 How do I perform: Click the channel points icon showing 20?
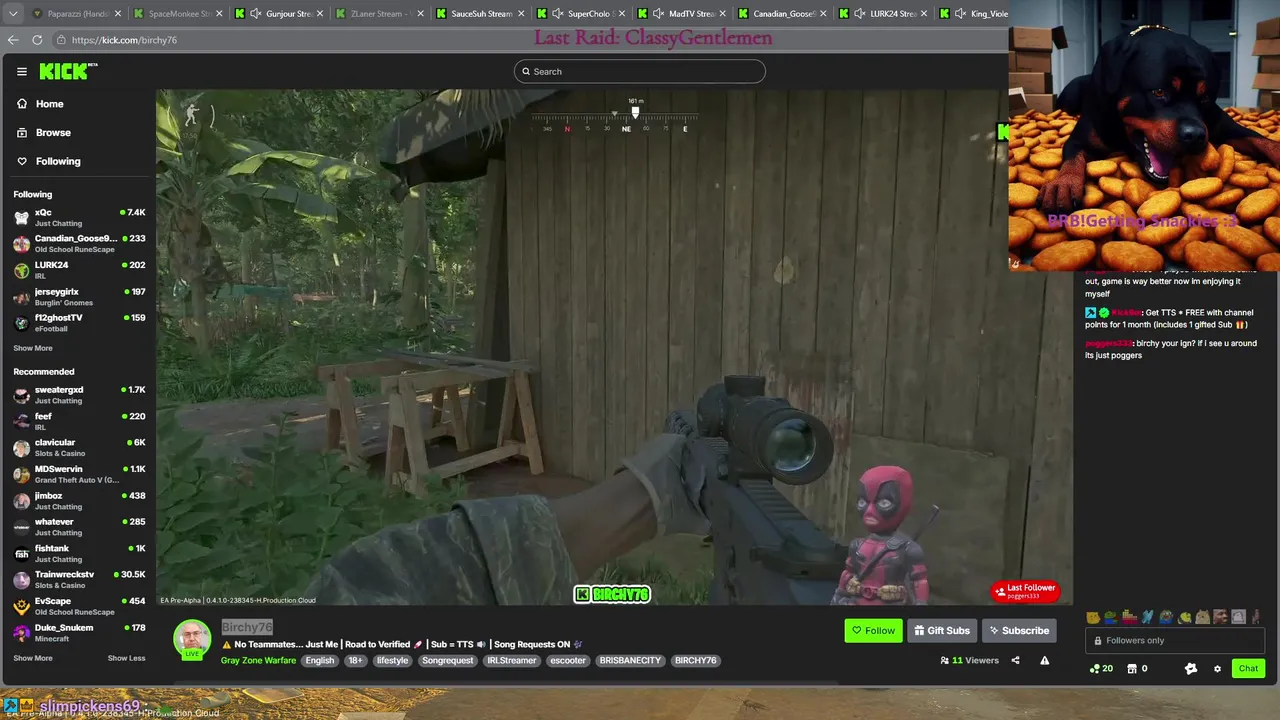[1101, 669]
